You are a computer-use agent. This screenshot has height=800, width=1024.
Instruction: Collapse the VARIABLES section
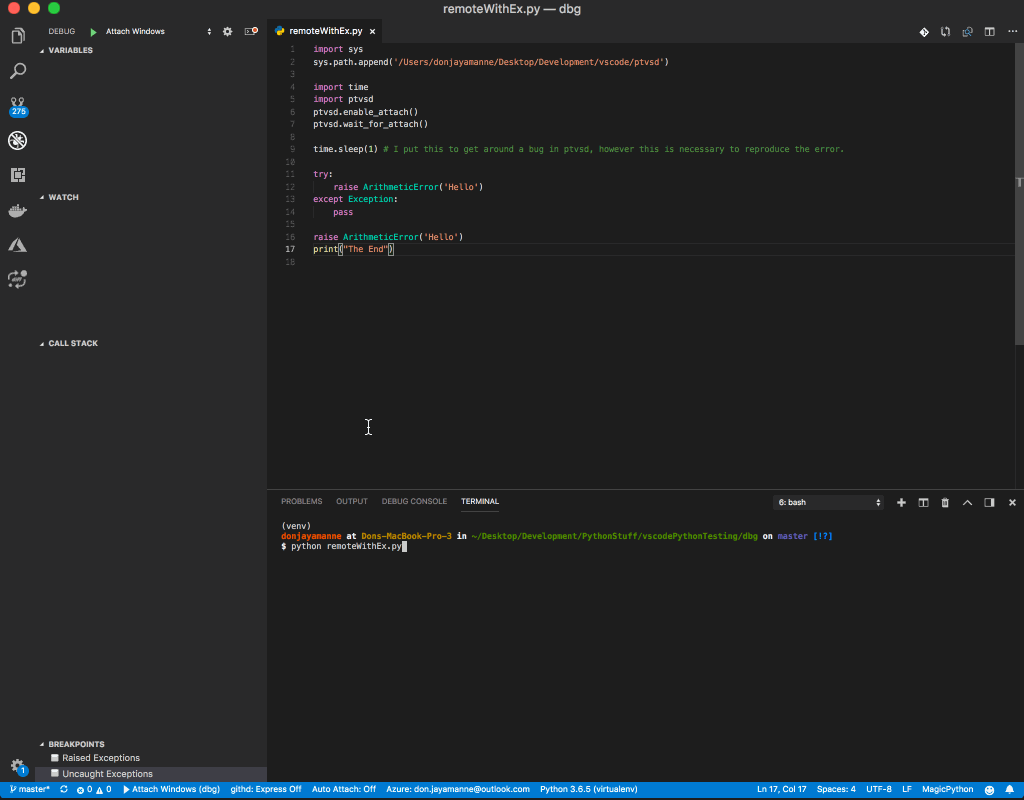[x=70, y=49]
